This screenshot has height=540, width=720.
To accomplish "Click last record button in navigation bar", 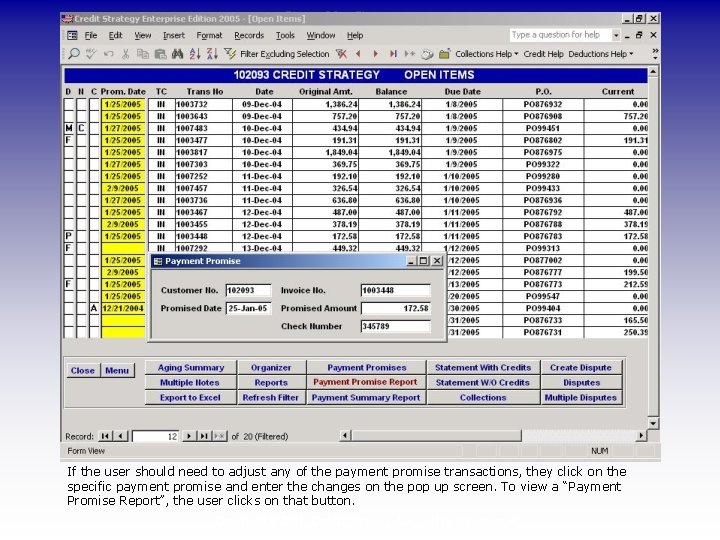I will [x=204, y=436].
